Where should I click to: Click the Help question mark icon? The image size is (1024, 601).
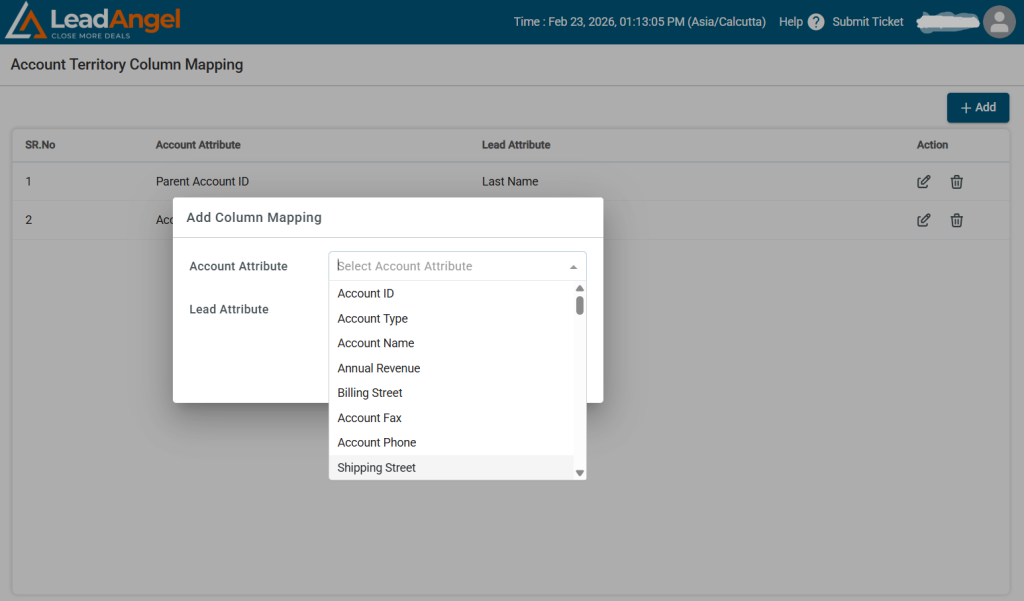point(816,22)
